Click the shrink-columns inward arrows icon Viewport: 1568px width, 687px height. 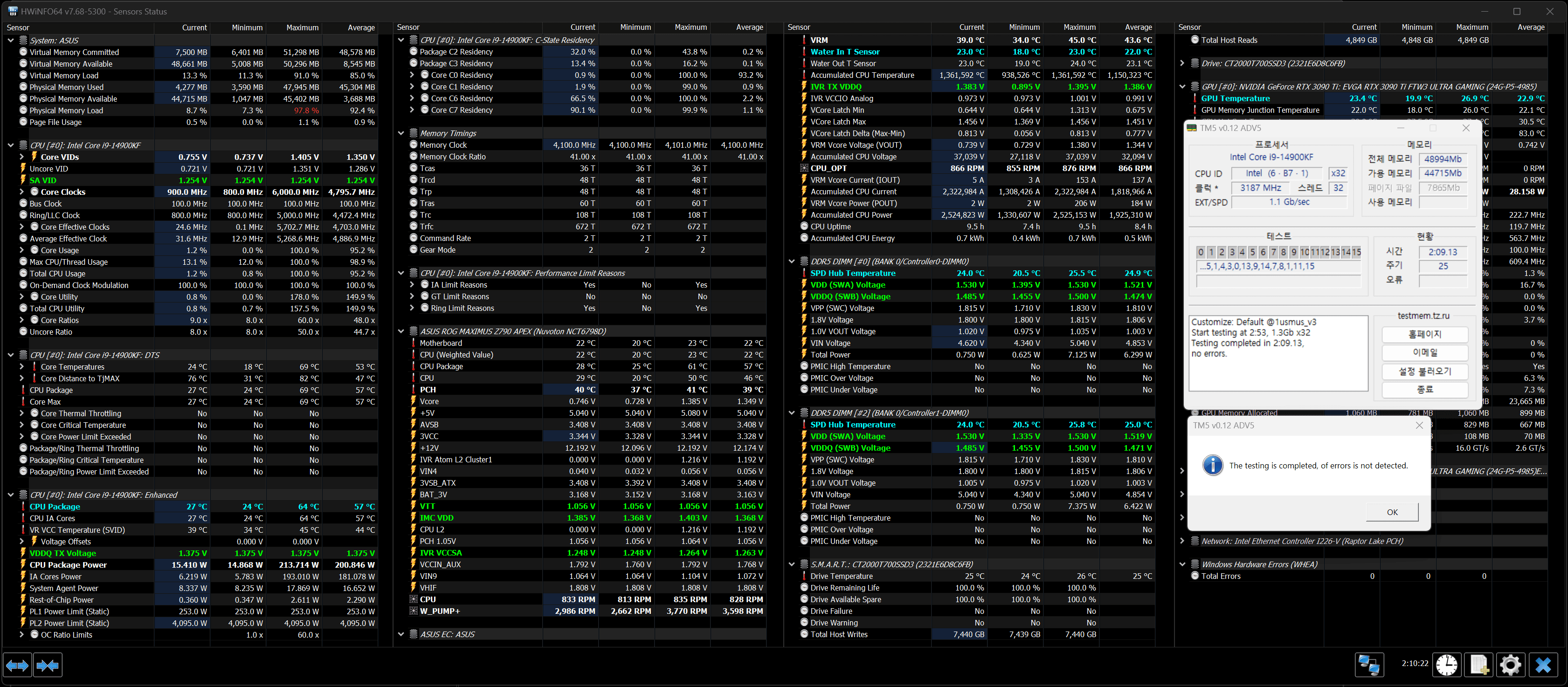[x=48, y=665]
